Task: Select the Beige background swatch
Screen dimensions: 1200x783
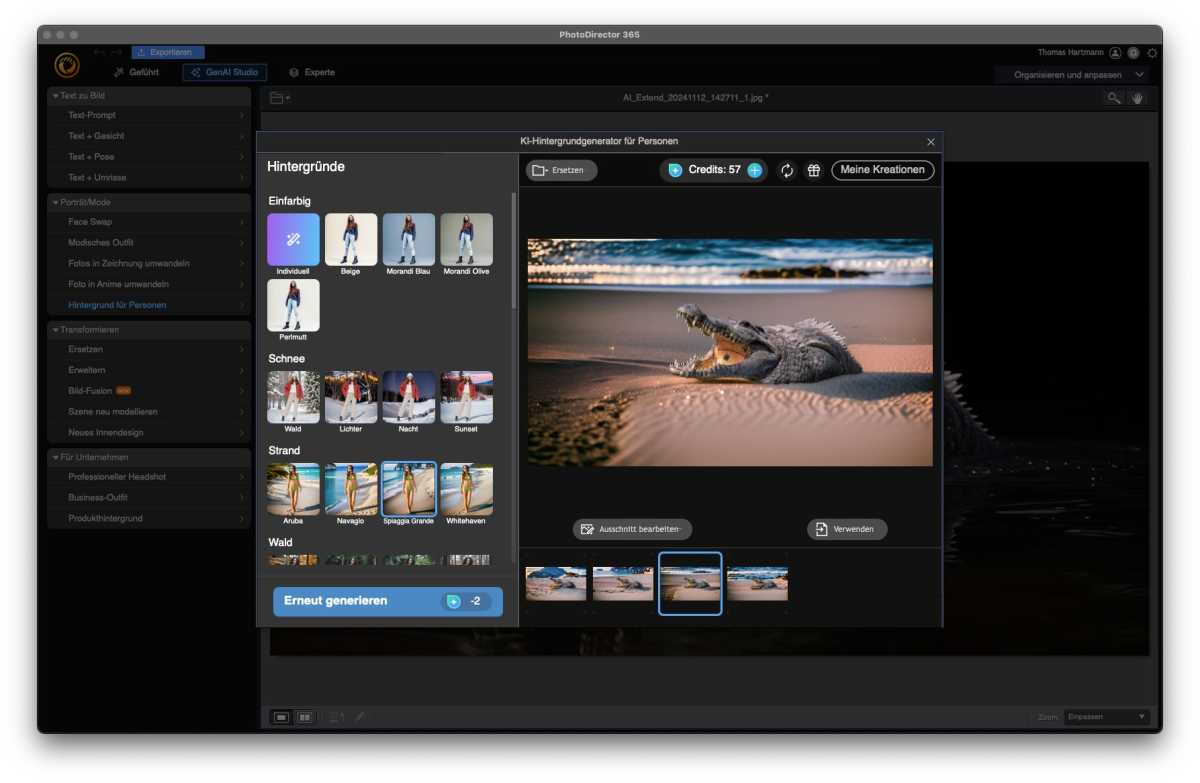Action: tap(351, 239)
